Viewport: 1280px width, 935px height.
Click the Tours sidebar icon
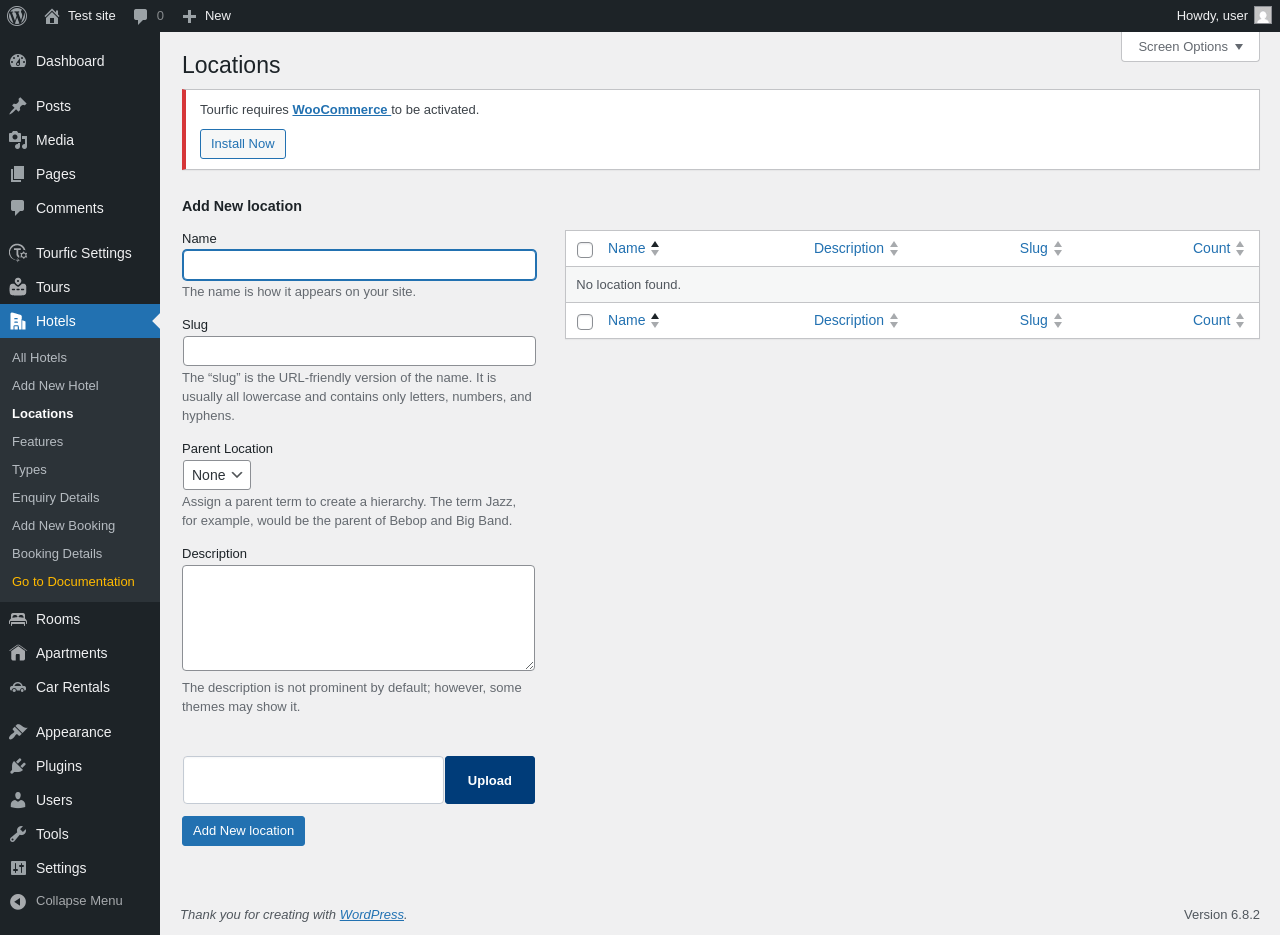18,287
